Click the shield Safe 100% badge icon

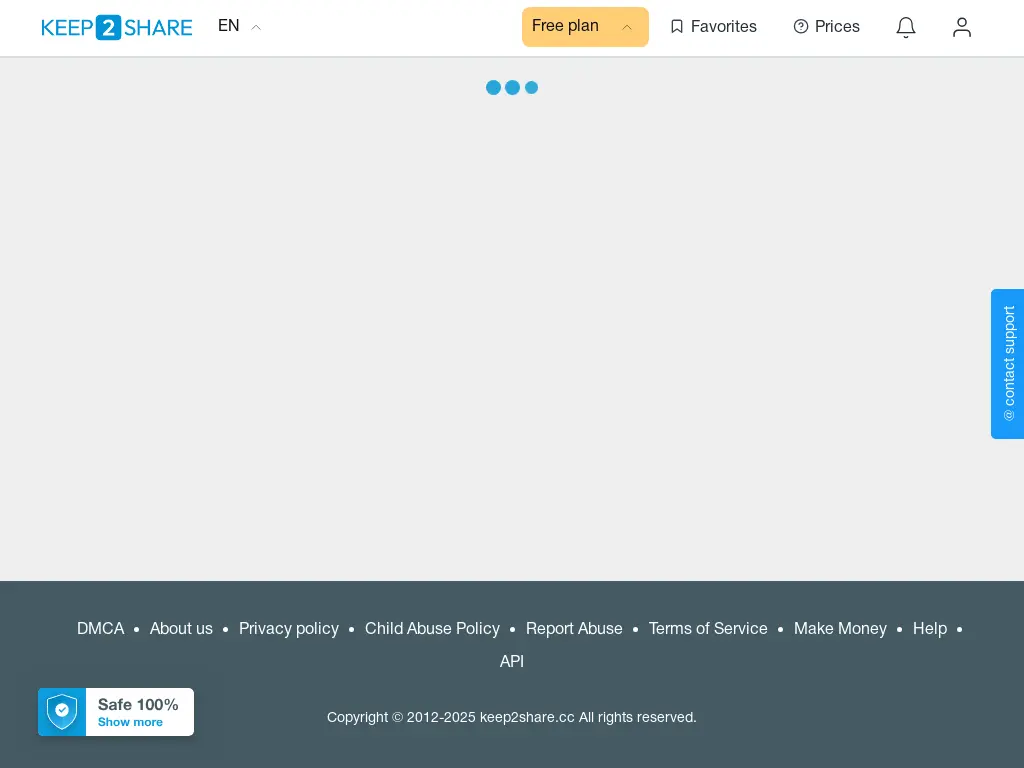click(62, 712)
